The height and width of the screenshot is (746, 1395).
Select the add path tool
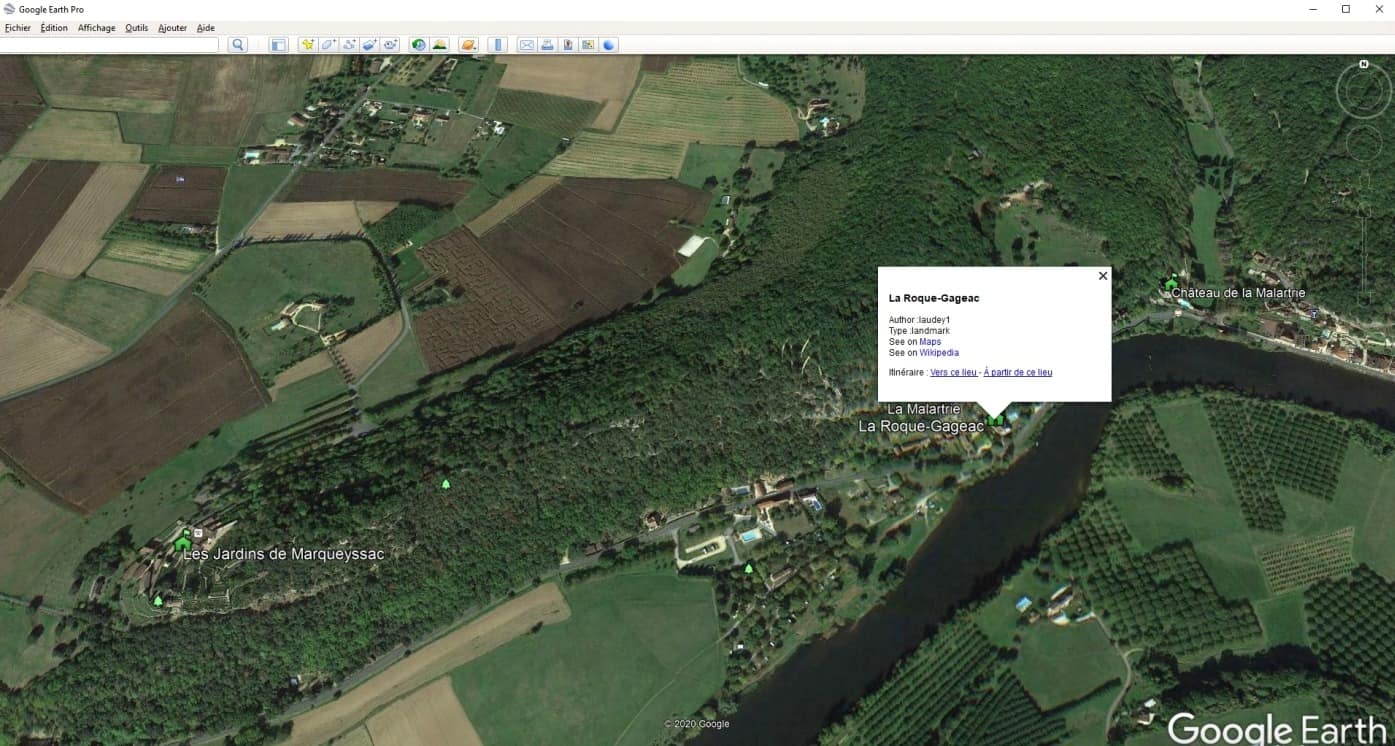pos(349,45)
